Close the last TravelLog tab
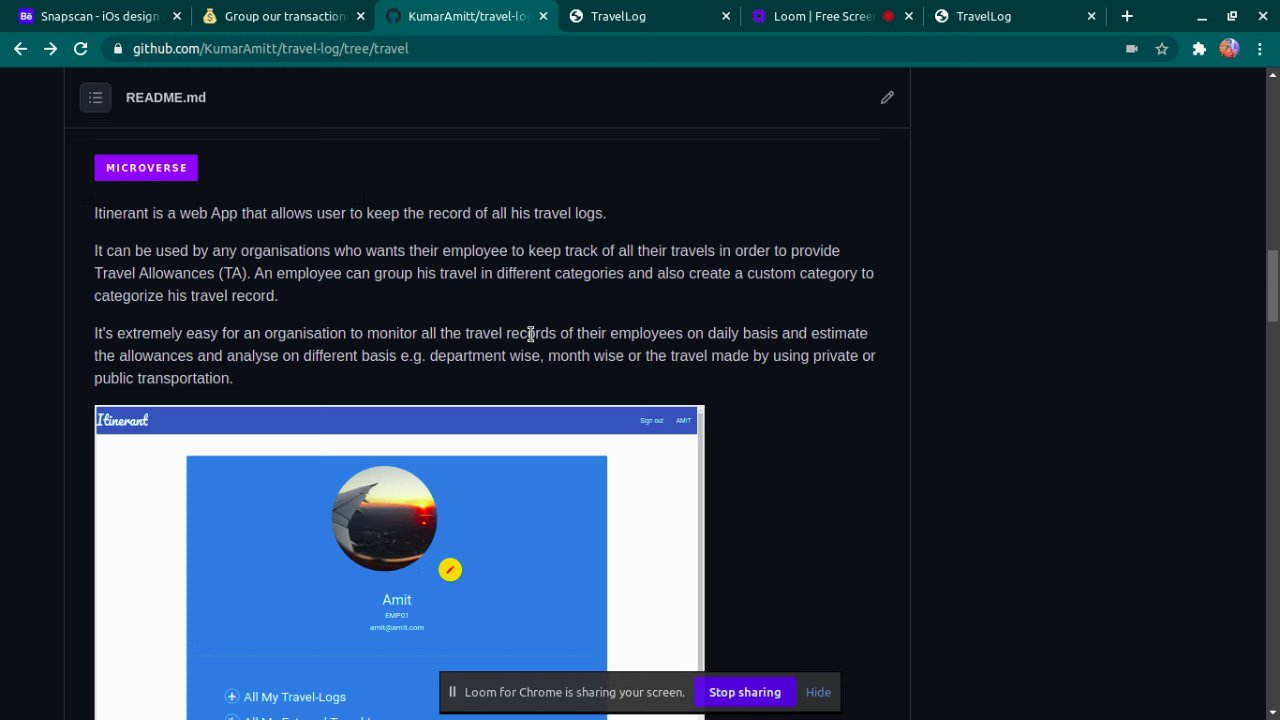This screenshot has height=720, width=1280. click(x=1092, y=16)
